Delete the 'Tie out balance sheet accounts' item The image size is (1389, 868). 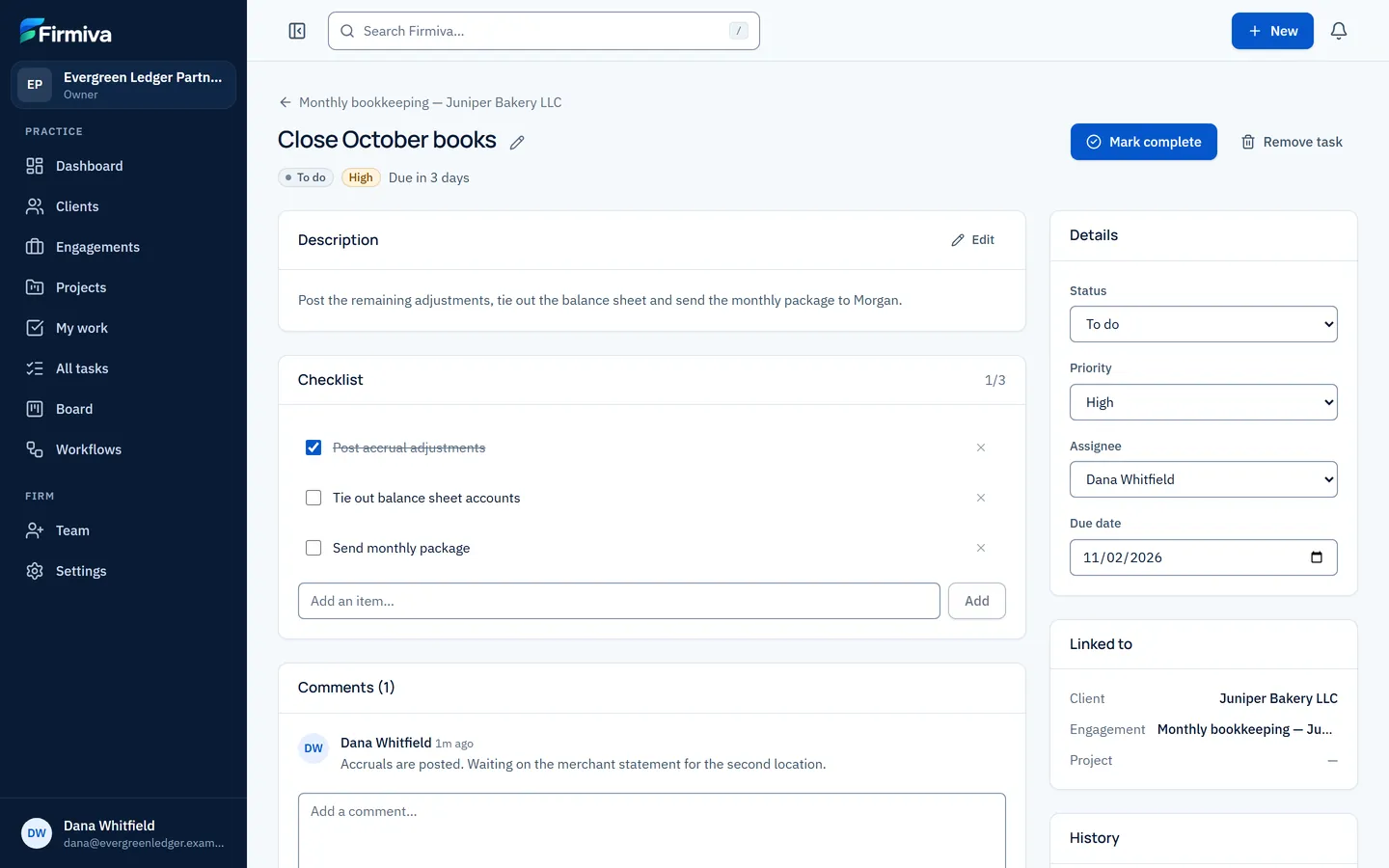pyautogui.click(x=981, y=498)
